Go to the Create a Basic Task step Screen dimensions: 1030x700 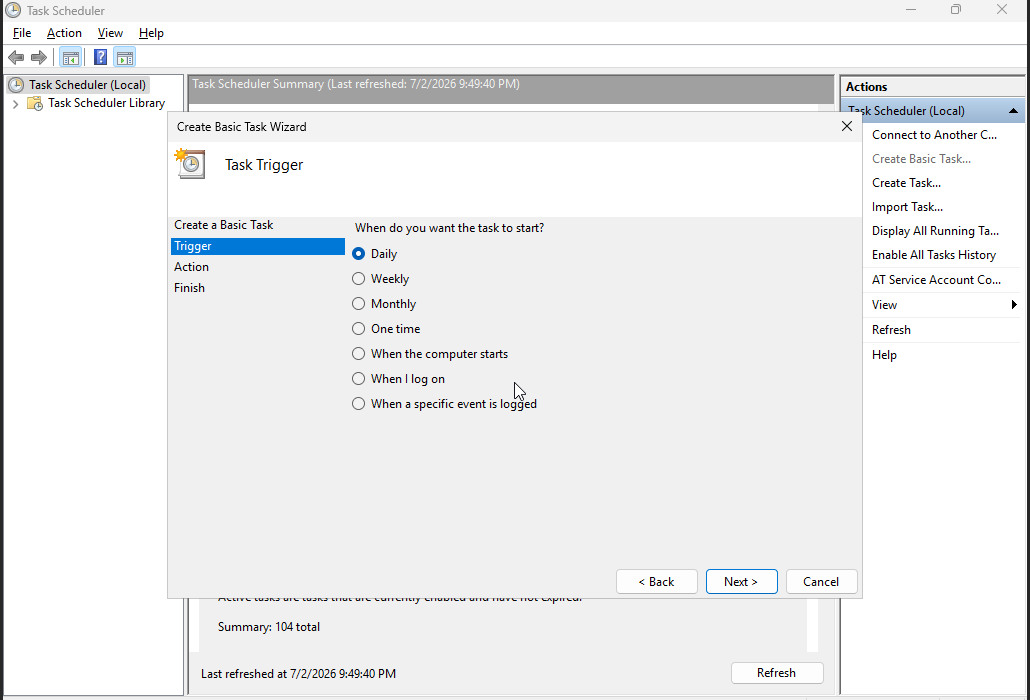[223, 225]
